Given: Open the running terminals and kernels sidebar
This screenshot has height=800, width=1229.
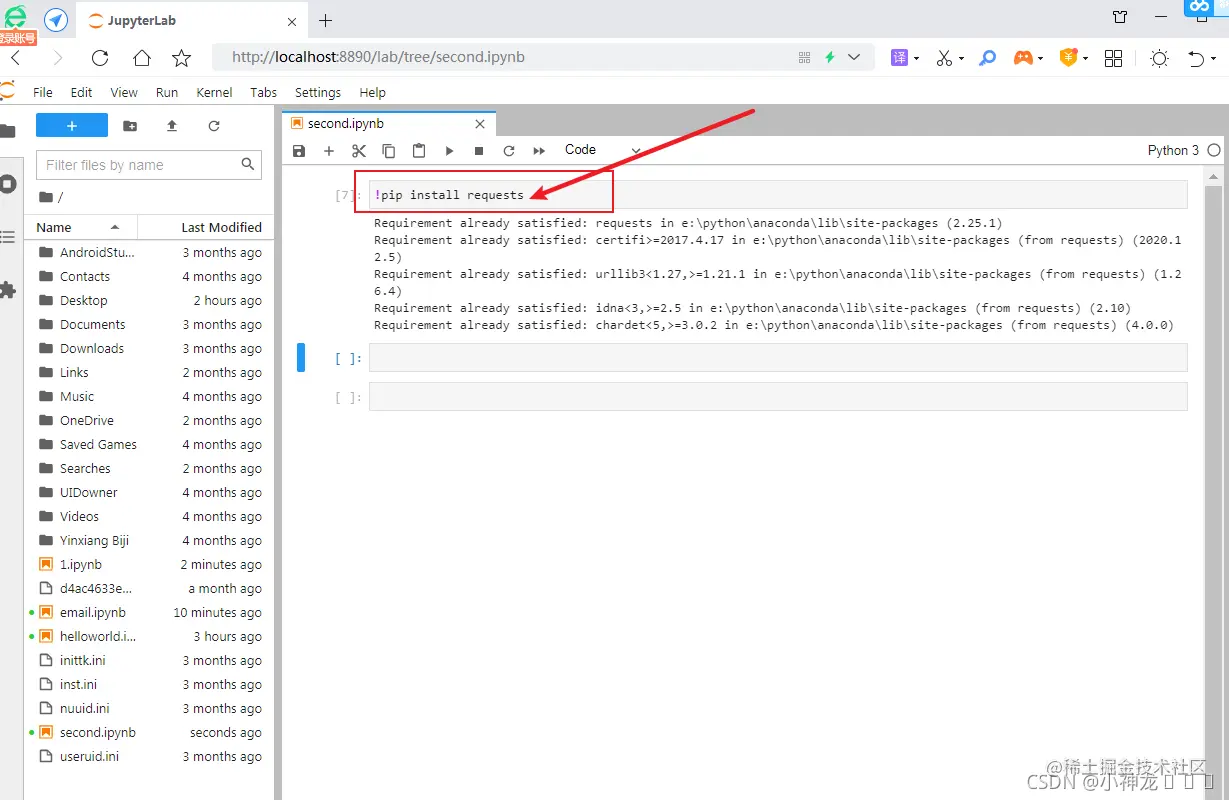Looking at the screenshot, I should (9, 184).
